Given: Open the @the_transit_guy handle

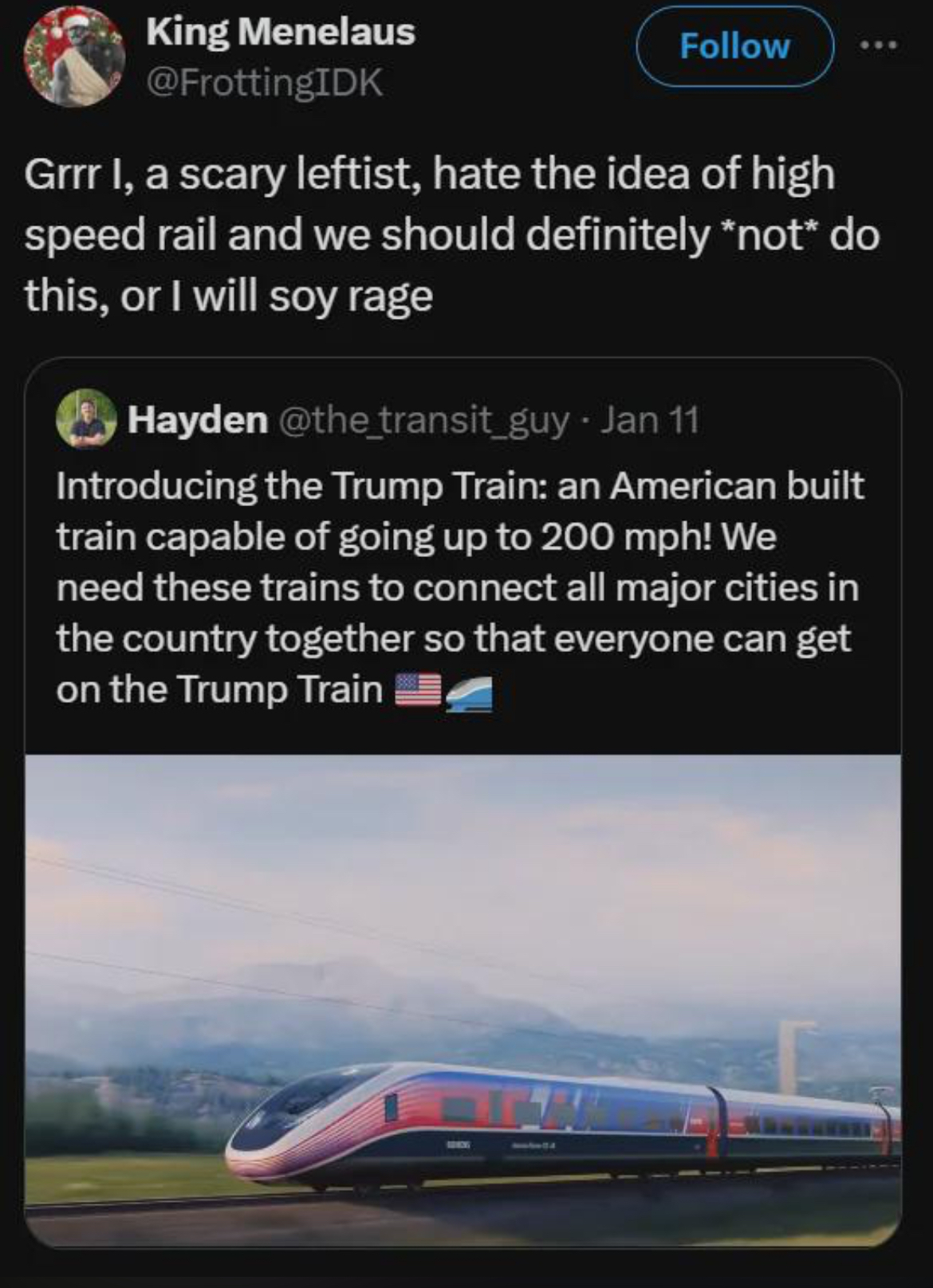Looking at the screenshot, I should (x=423, y=420).
